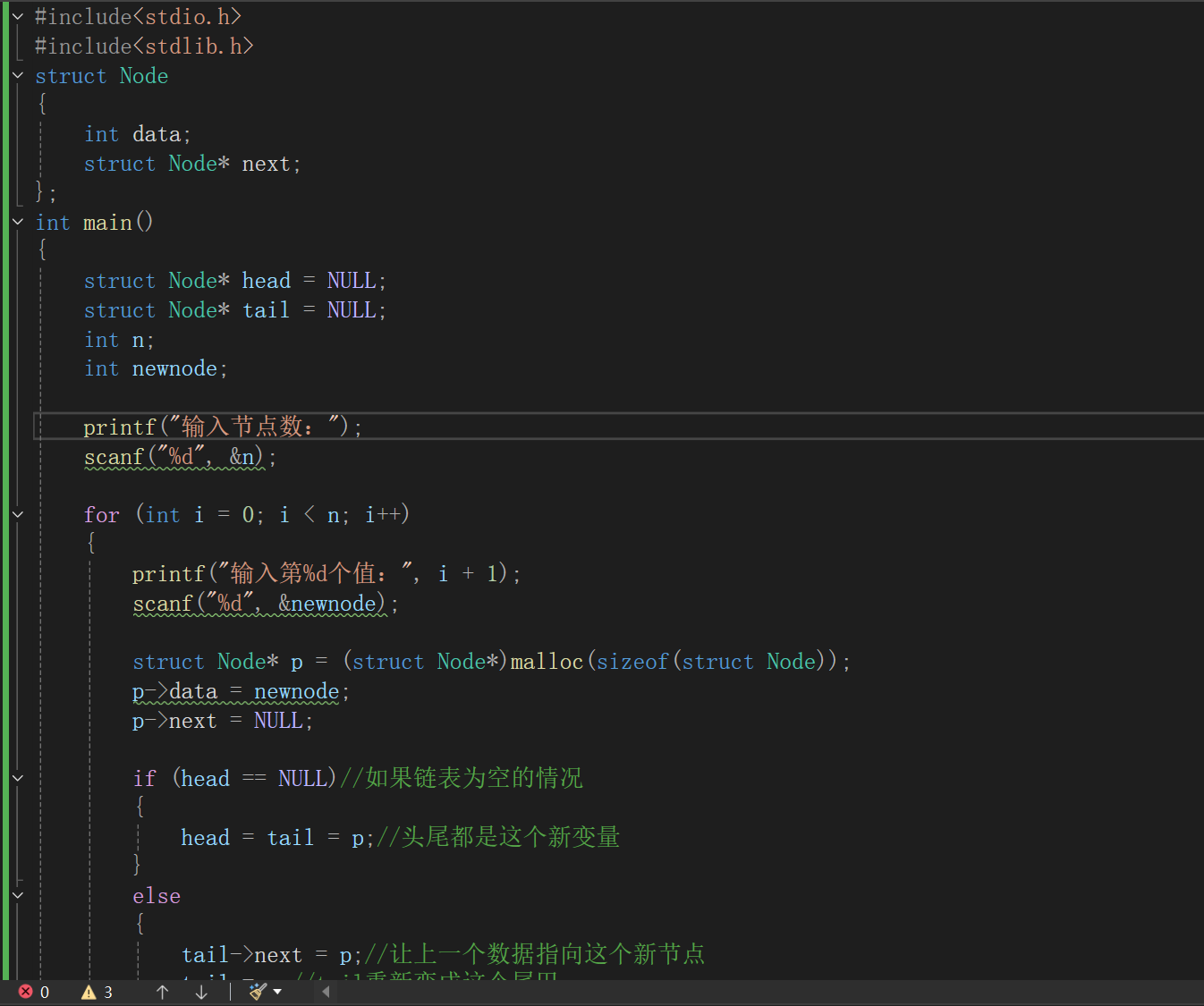The image size is (1204, 1006).
Task: Click the horizontal scroll left arrow
Action: click(x=326, y=992)
